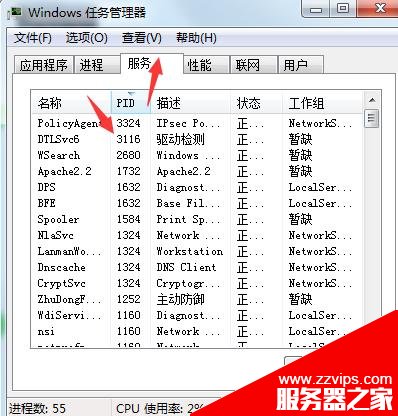
Task: Select the Spooler service row
Action: [x=196, y=219]
